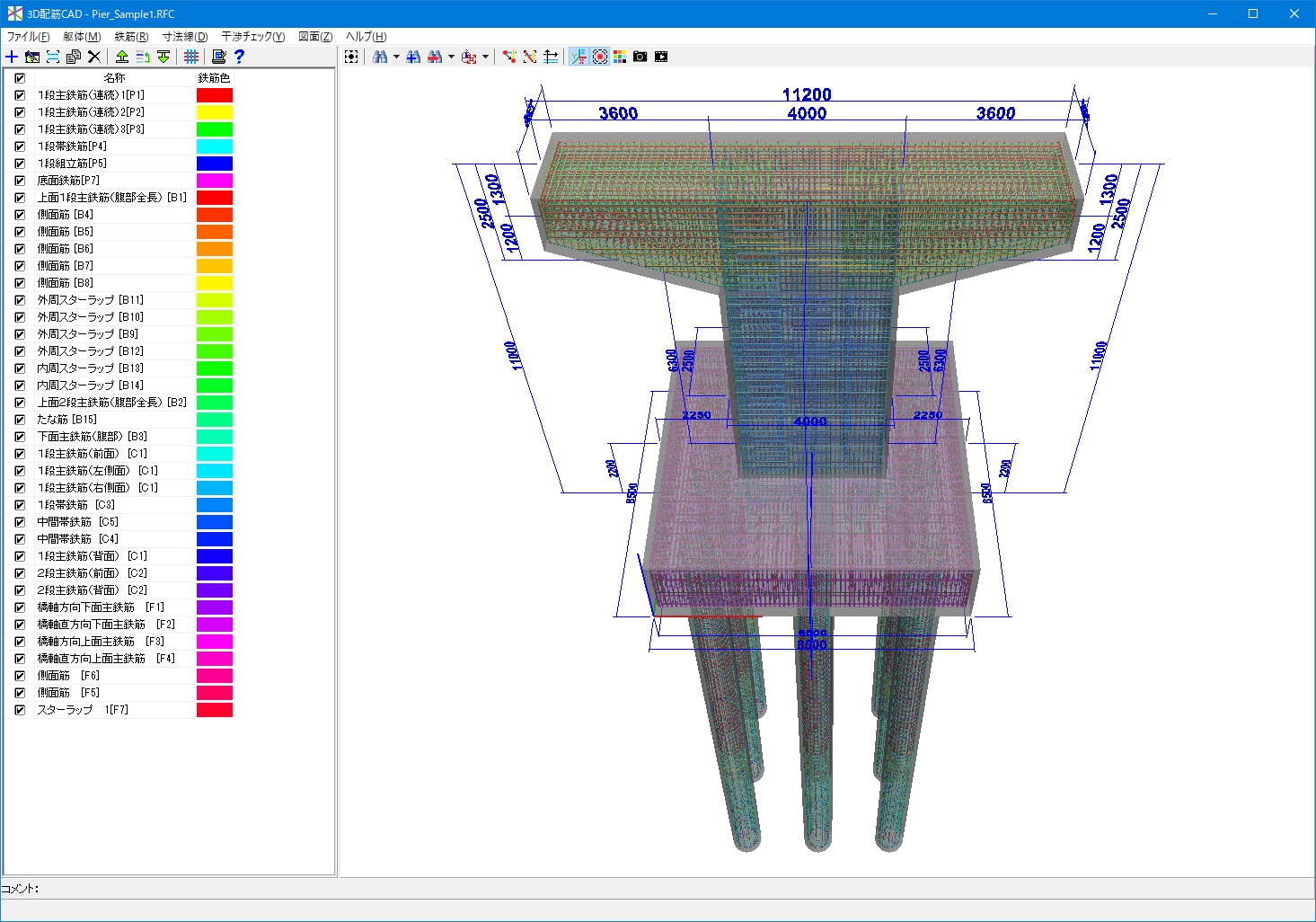This screenshot has height=922, width=1316.
Task: Click the blue plus add rebar icon
Action: coord(12,57)
